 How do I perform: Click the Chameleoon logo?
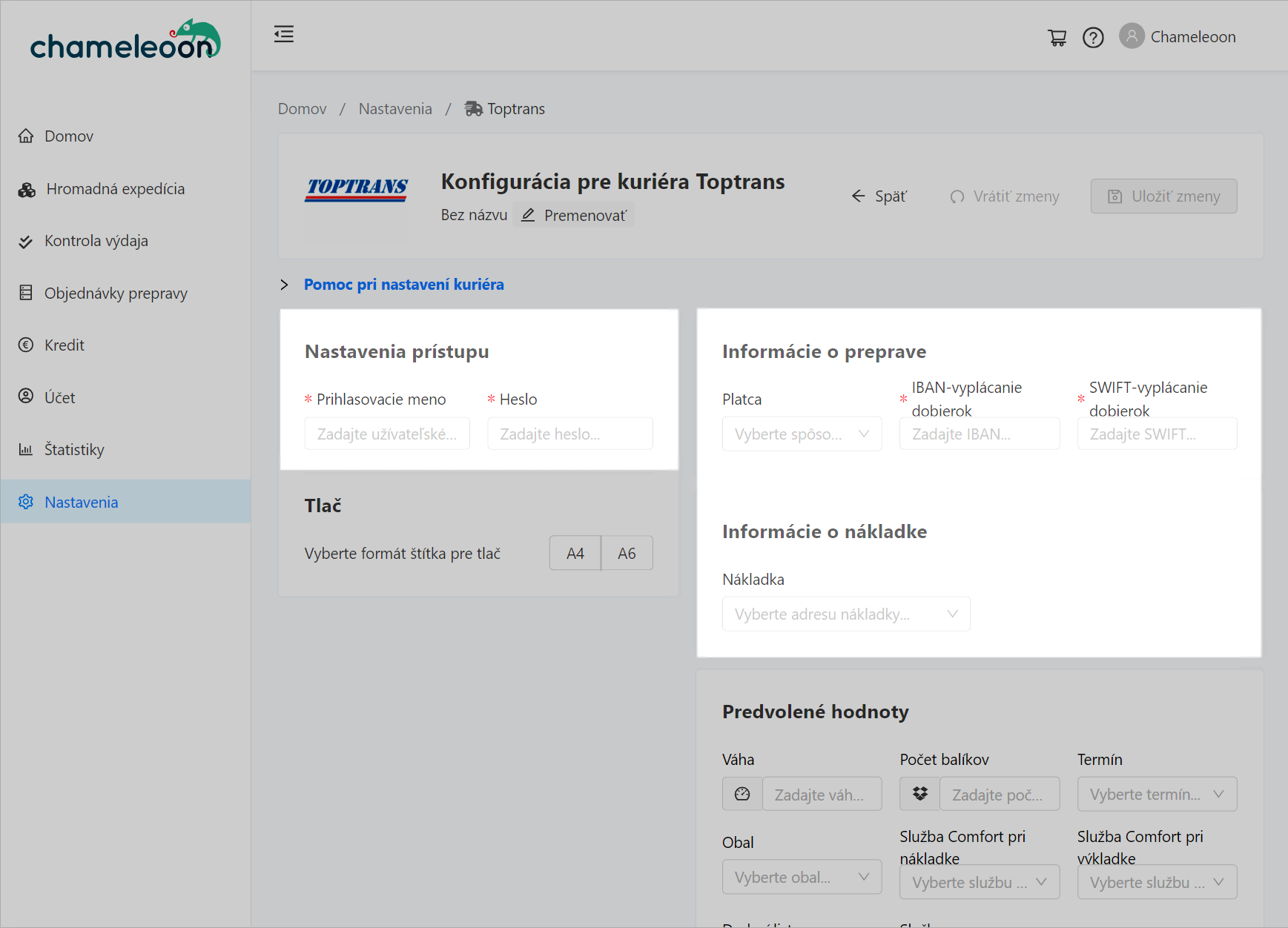pos(125,41)
